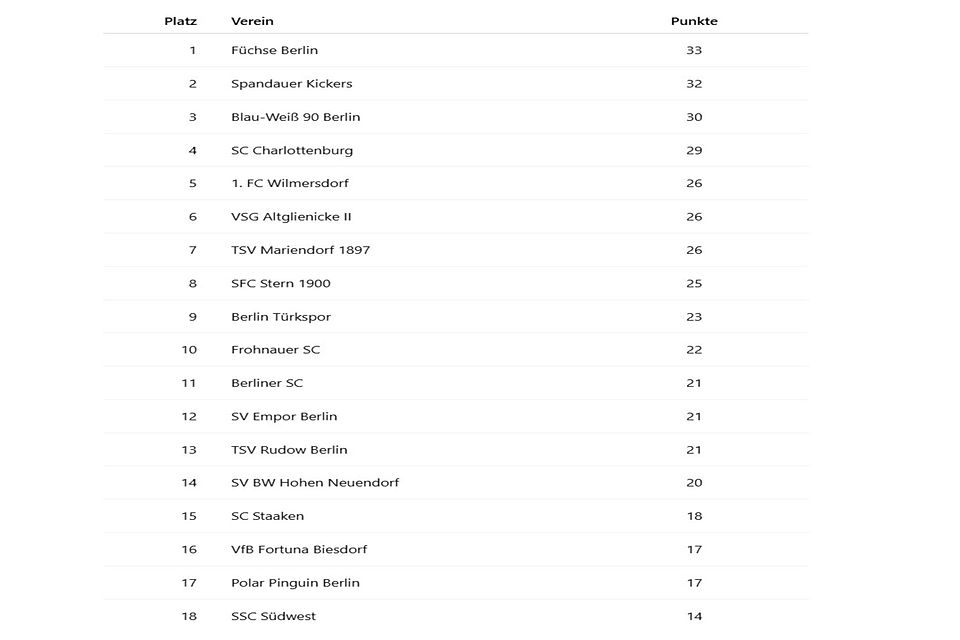This screenshot has height=640, width=960.
Task: Click 1. FC Wilmersdorf team name
Action: 289,184
